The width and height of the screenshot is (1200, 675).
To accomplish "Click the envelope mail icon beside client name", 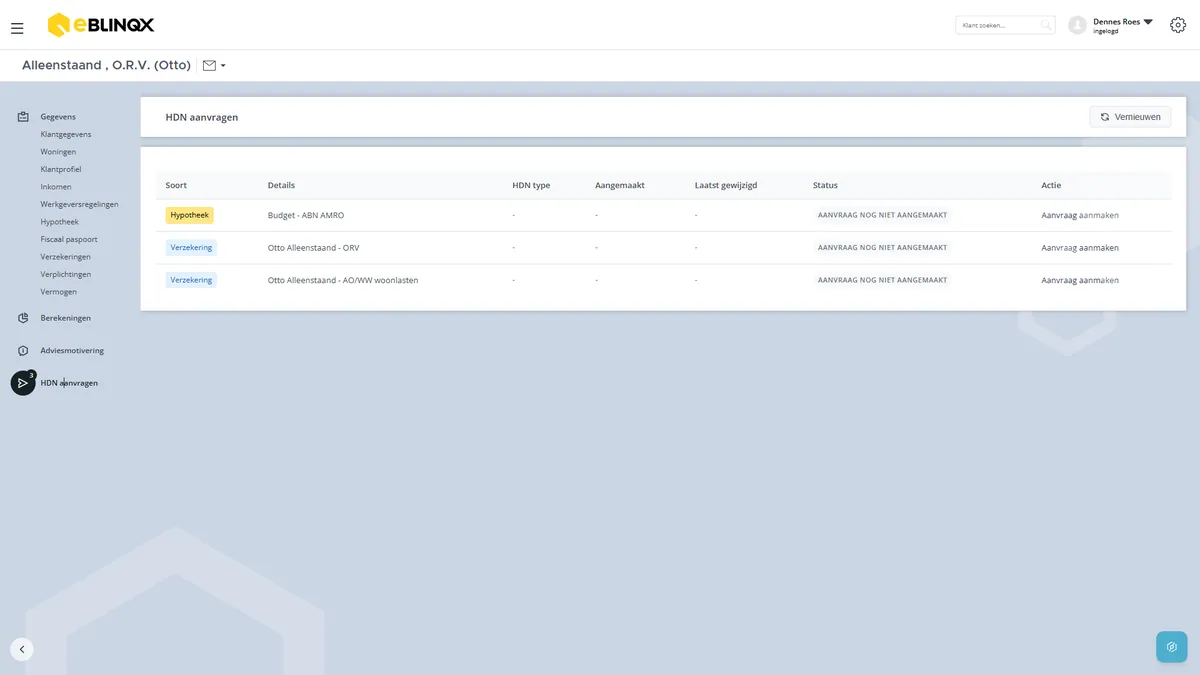I will 209,65.
